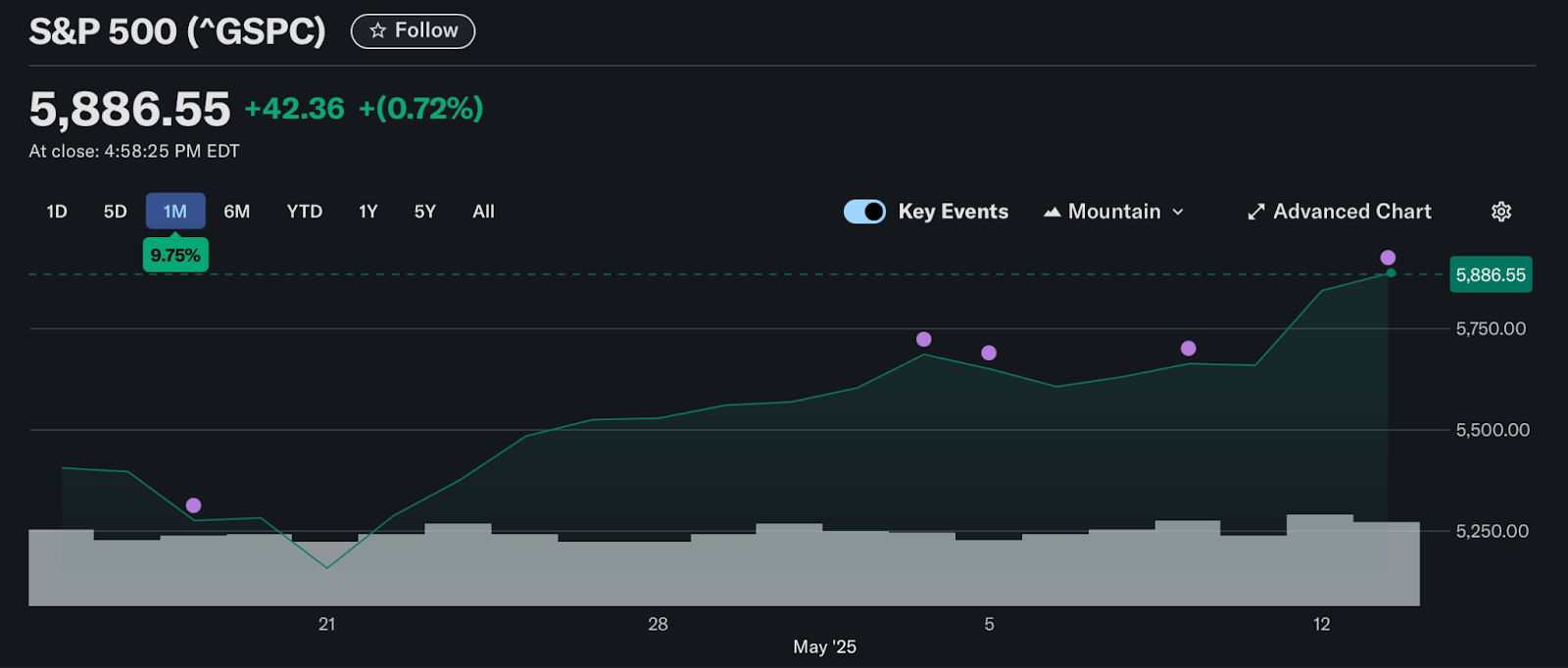Click the S&P 500 (^GSPC) title
Viewport: 1568px width, 668px height.
point(177,31)
